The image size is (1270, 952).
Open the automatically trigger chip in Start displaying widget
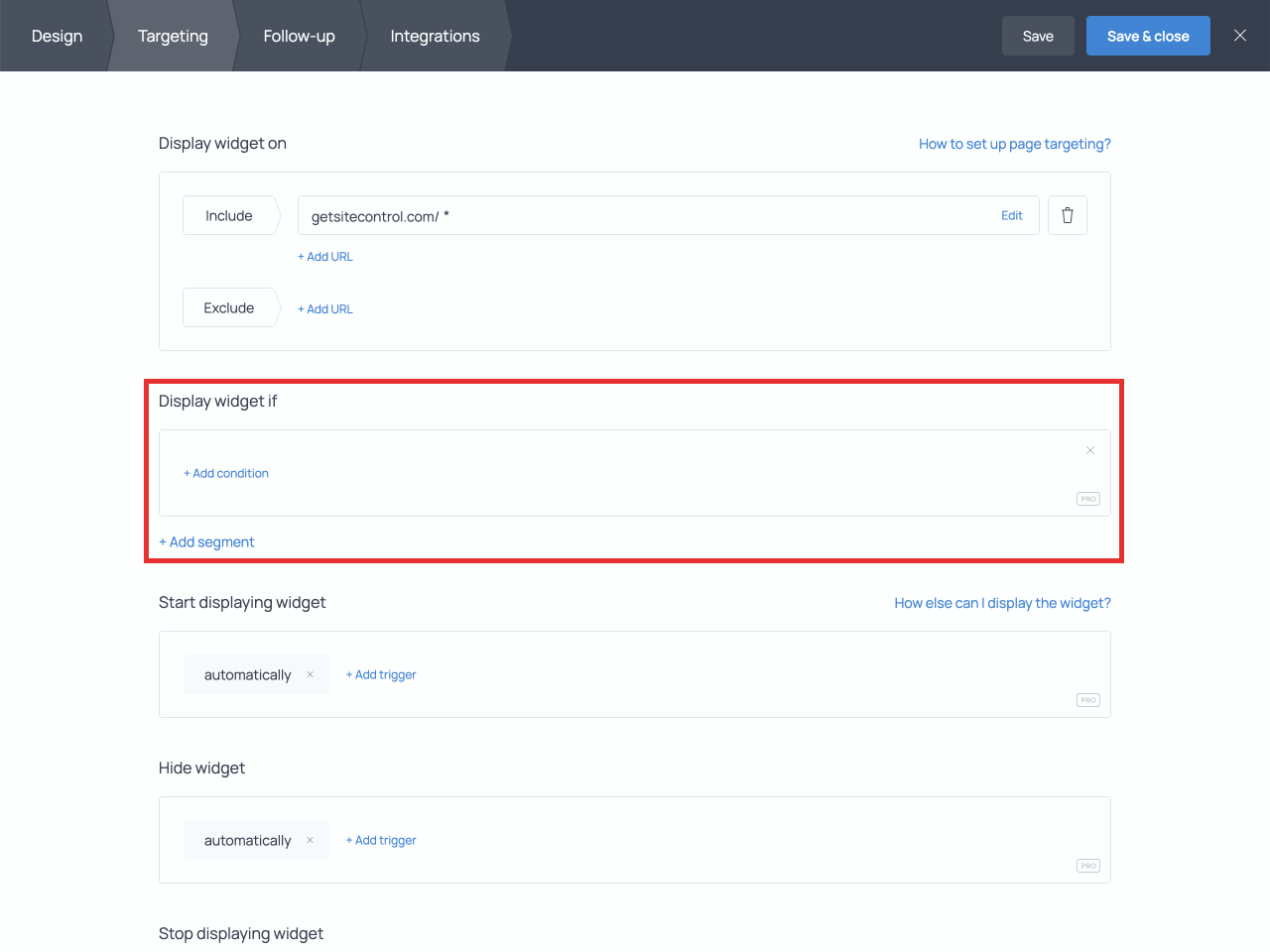tap(246, 674)
